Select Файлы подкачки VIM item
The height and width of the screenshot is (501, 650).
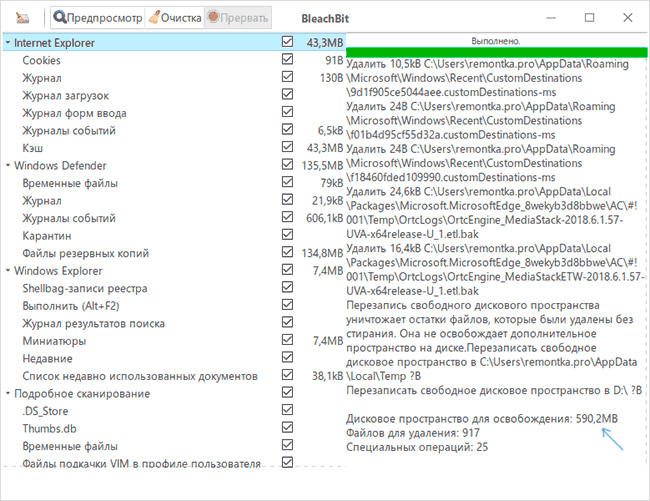tap(141, 464)
